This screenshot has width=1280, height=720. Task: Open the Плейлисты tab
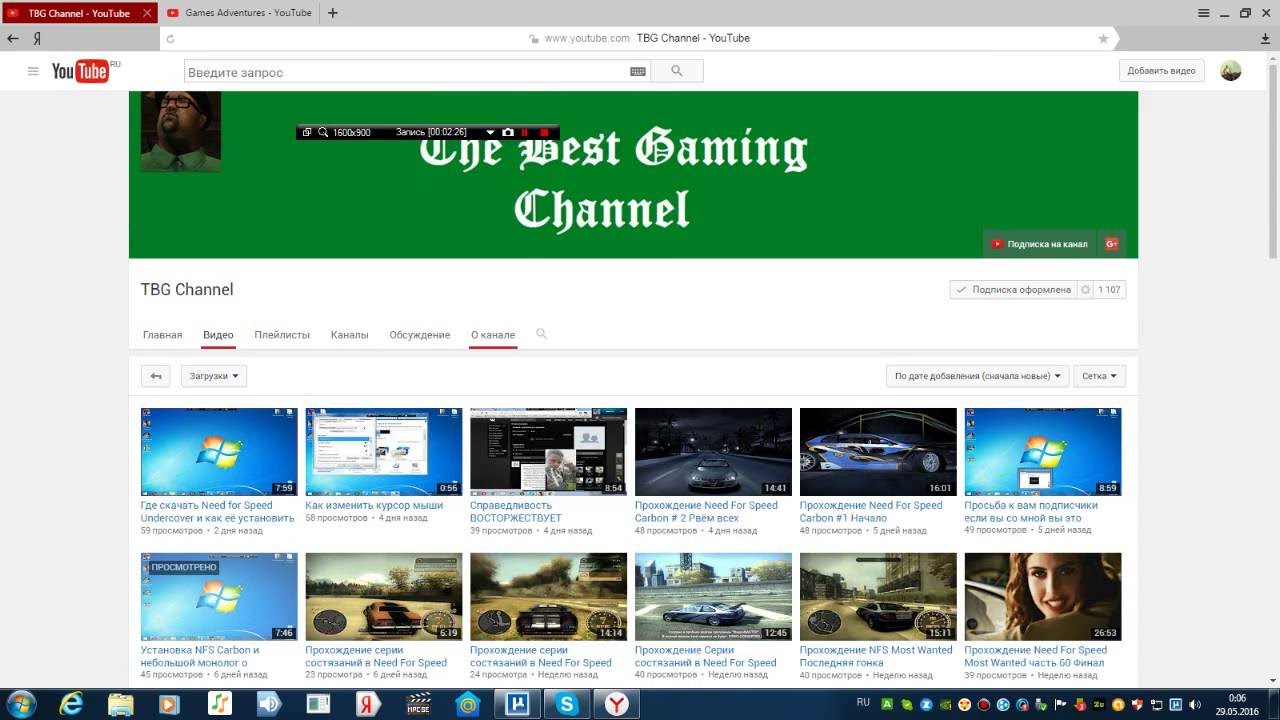coord(282,335)
